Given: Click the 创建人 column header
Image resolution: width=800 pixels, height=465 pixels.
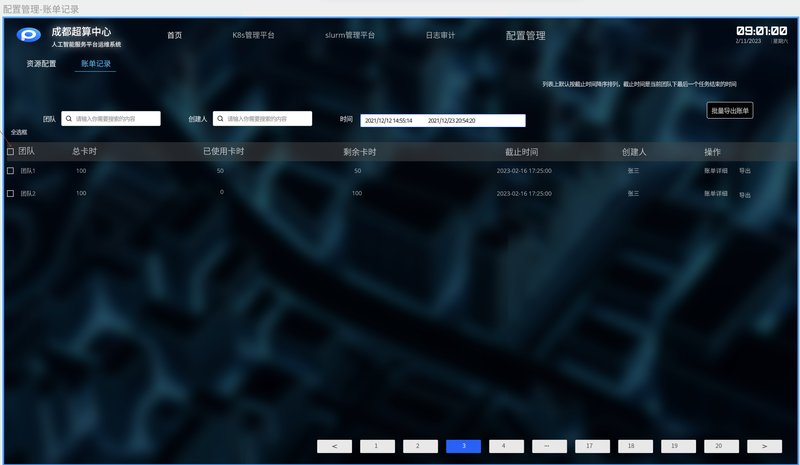Looking at the screenshot, I should 634,152.
